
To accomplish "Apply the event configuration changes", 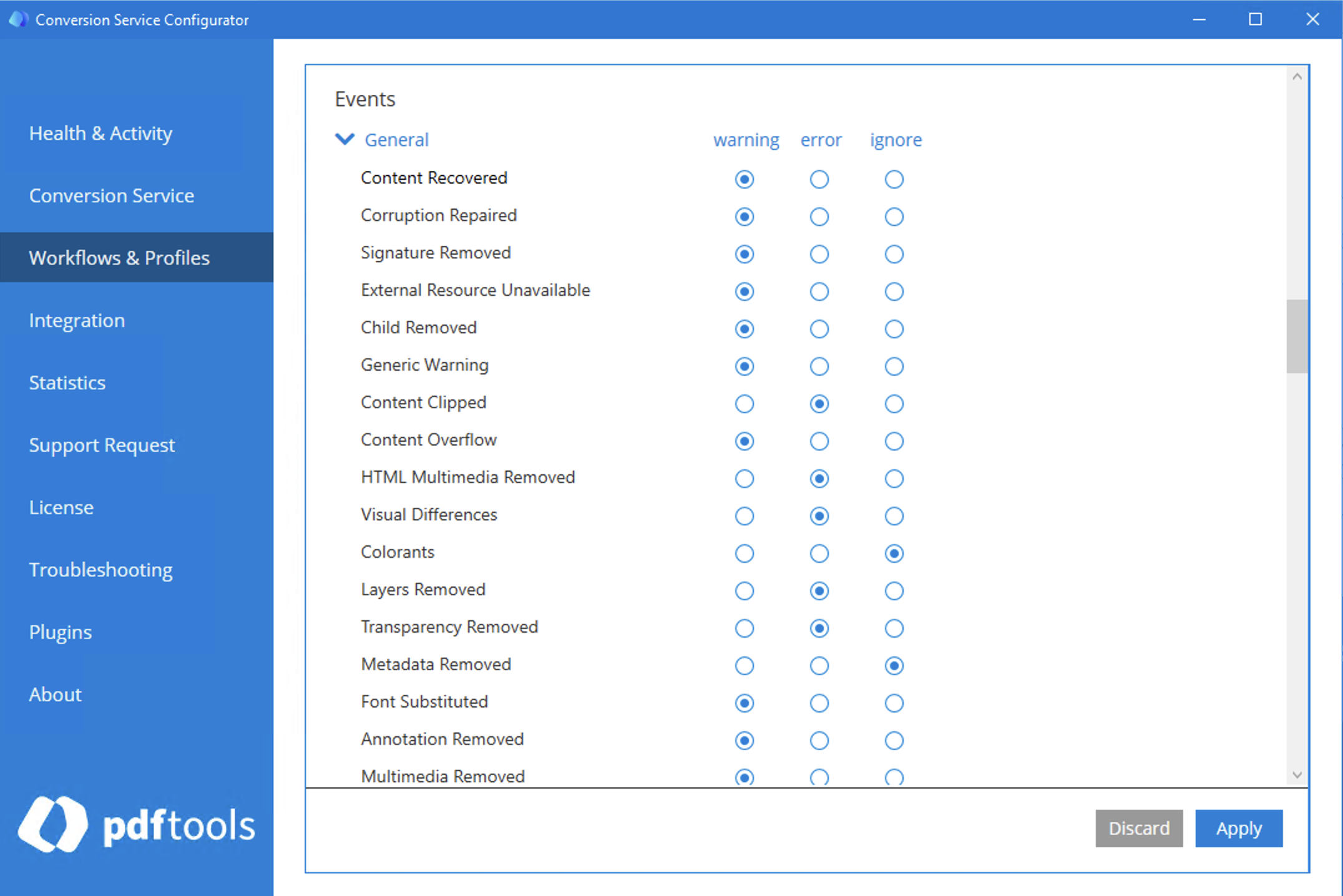I will 1238,828.
